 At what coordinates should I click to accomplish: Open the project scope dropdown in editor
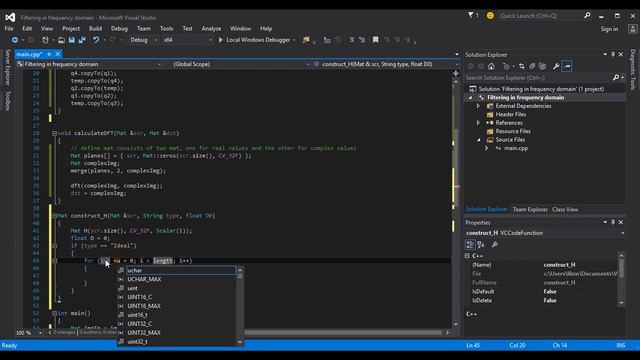coord(89,64)
